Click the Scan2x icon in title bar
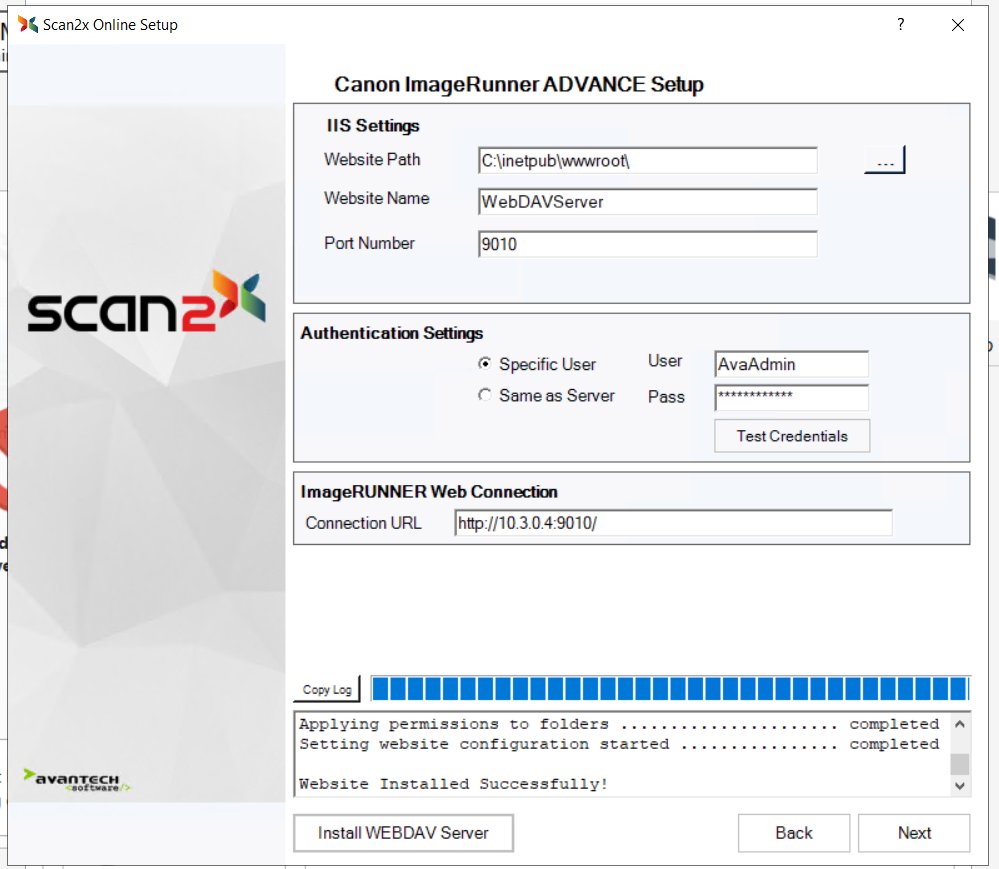Screen dimensions: 999x869 [28, 24]
